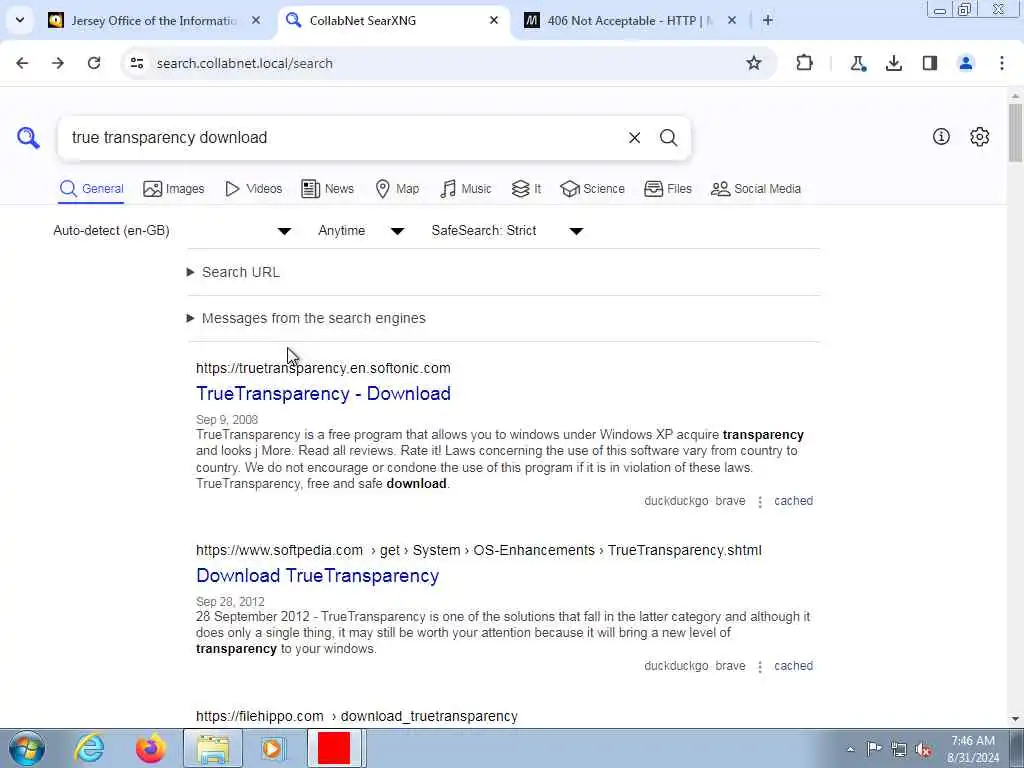The image size is (1024, 768).
Task: Click the softonic result URL
Action: pos(323,368)
